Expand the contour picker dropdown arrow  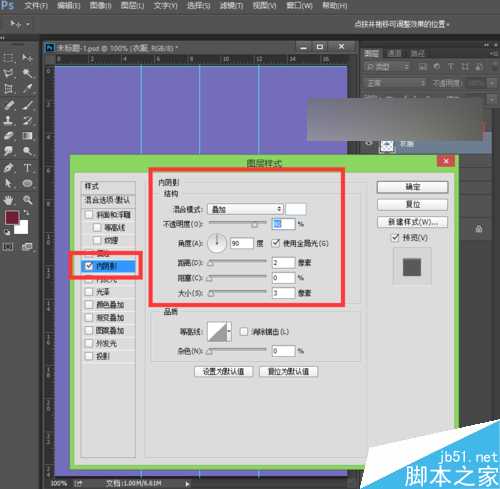[229, 331]
